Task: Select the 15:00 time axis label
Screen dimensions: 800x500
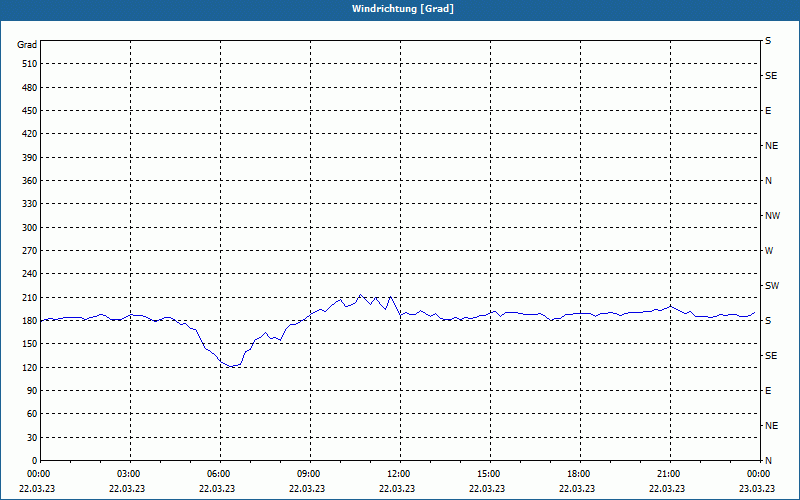Action: click(x=489, y=474)
